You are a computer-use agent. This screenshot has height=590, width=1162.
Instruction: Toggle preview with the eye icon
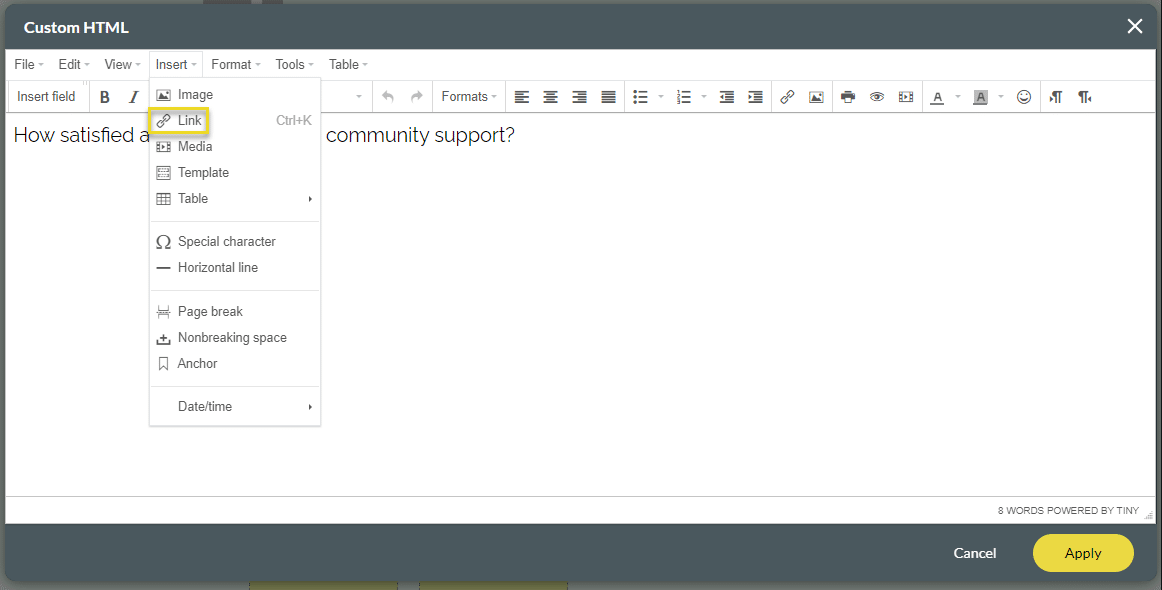pos(877,97)
